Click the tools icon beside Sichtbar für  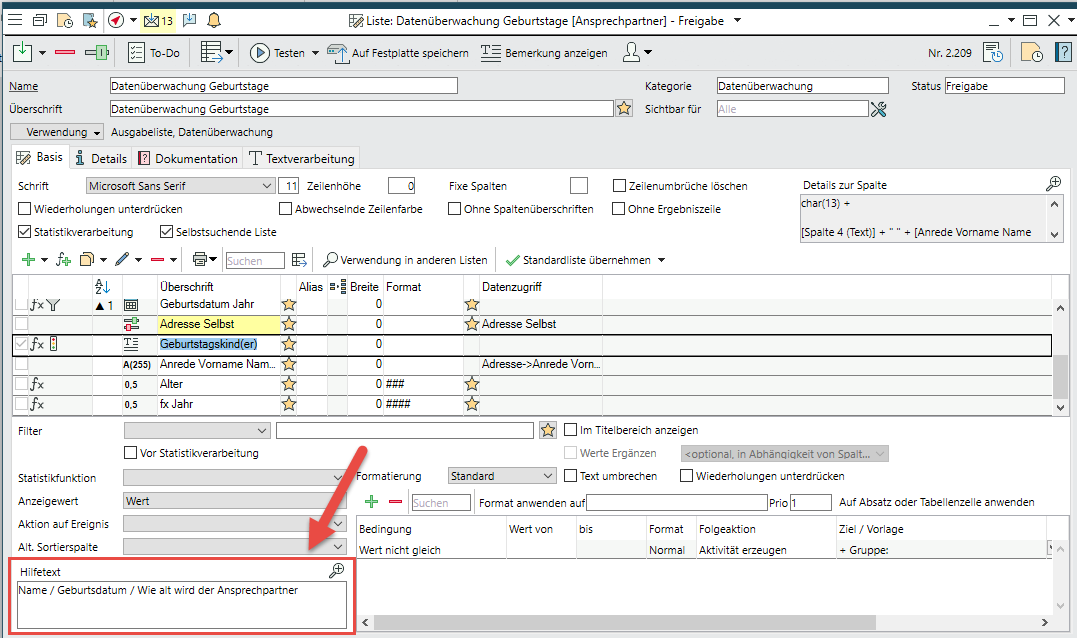click(879, 109)
